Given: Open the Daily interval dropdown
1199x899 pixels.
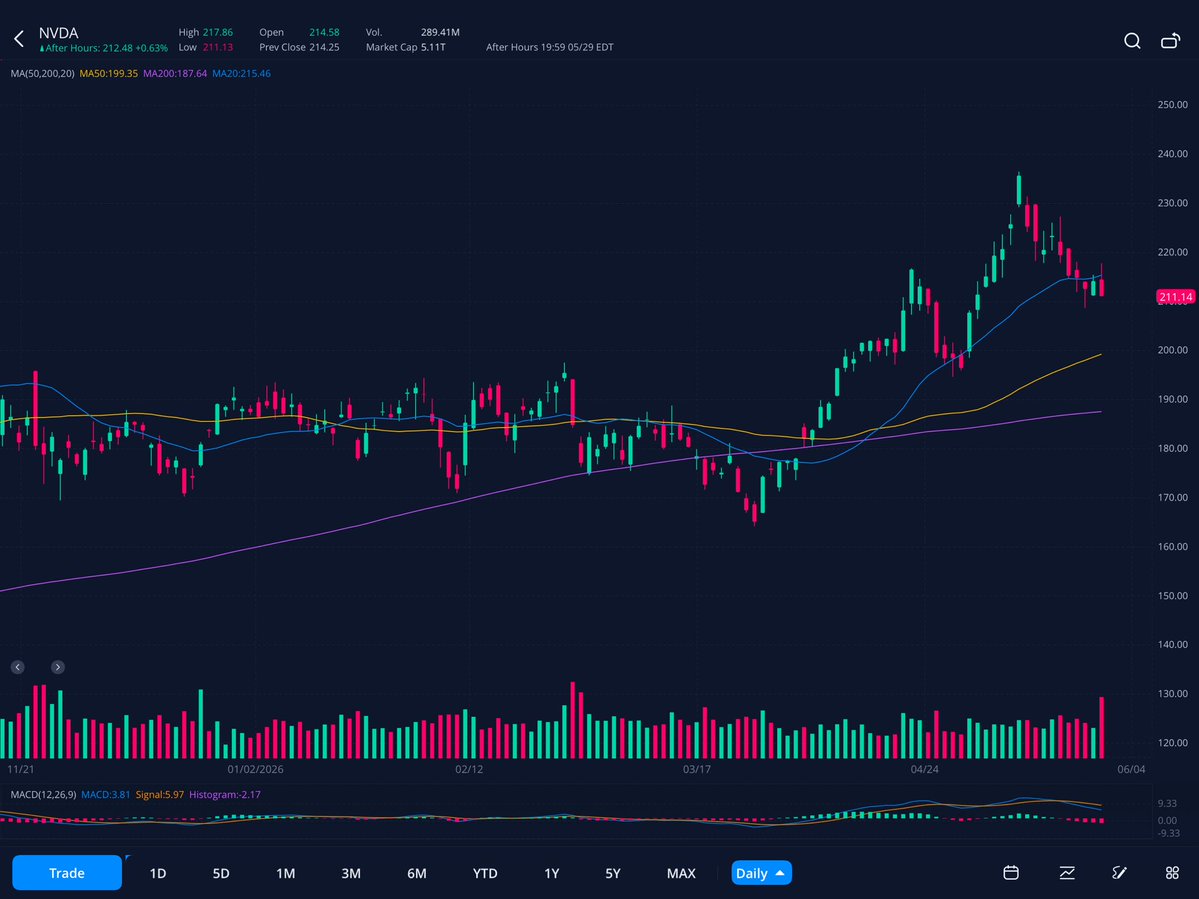Looking at the screenshot, I should (x=761, y=873).
